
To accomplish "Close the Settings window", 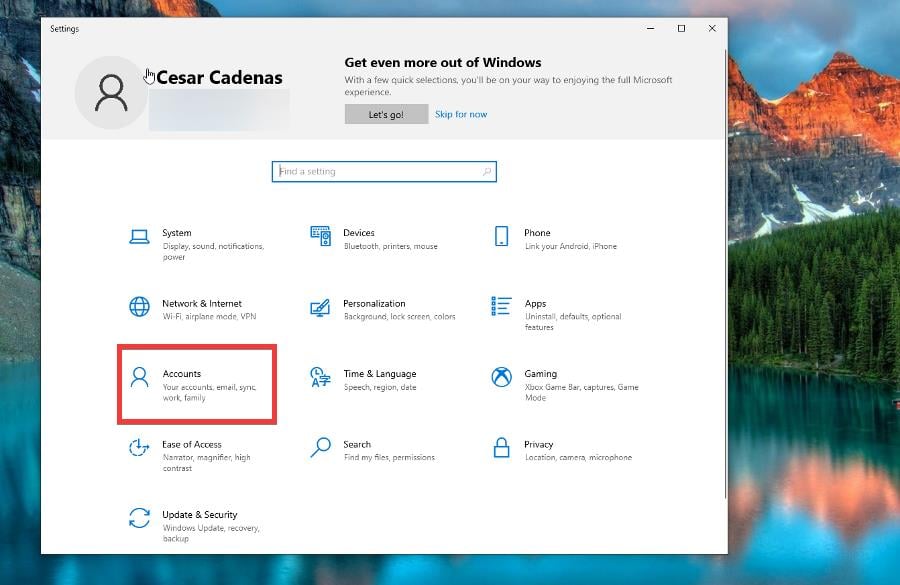I will pyautogui.click(x=712, y=28).
